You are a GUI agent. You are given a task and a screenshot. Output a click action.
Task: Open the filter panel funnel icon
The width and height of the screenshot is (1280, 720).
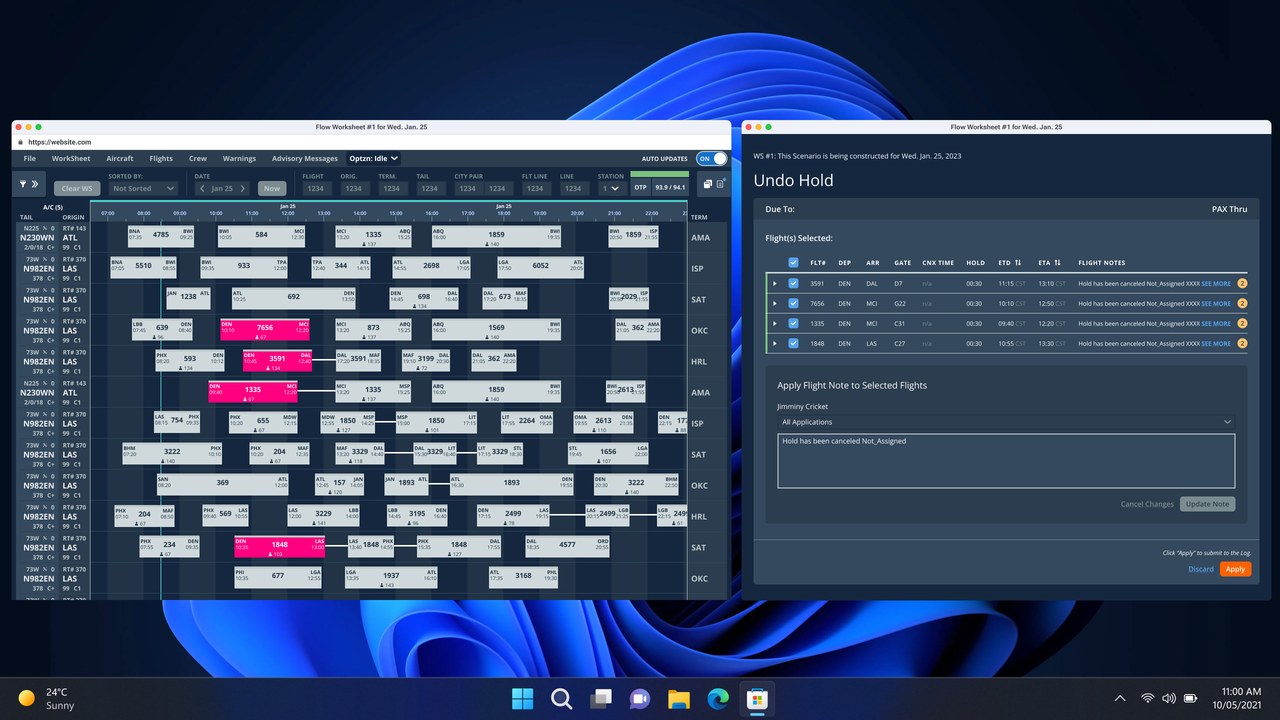(x=22, y=185)
